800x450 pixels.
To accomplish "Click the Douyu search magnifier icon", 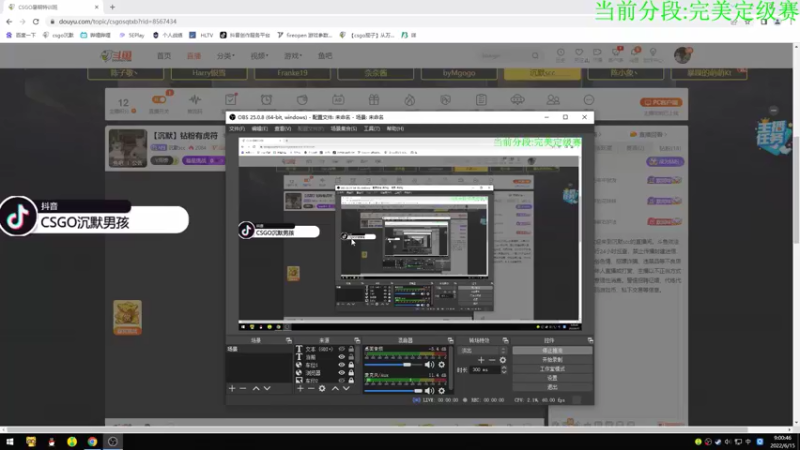I will pos(535,56).
